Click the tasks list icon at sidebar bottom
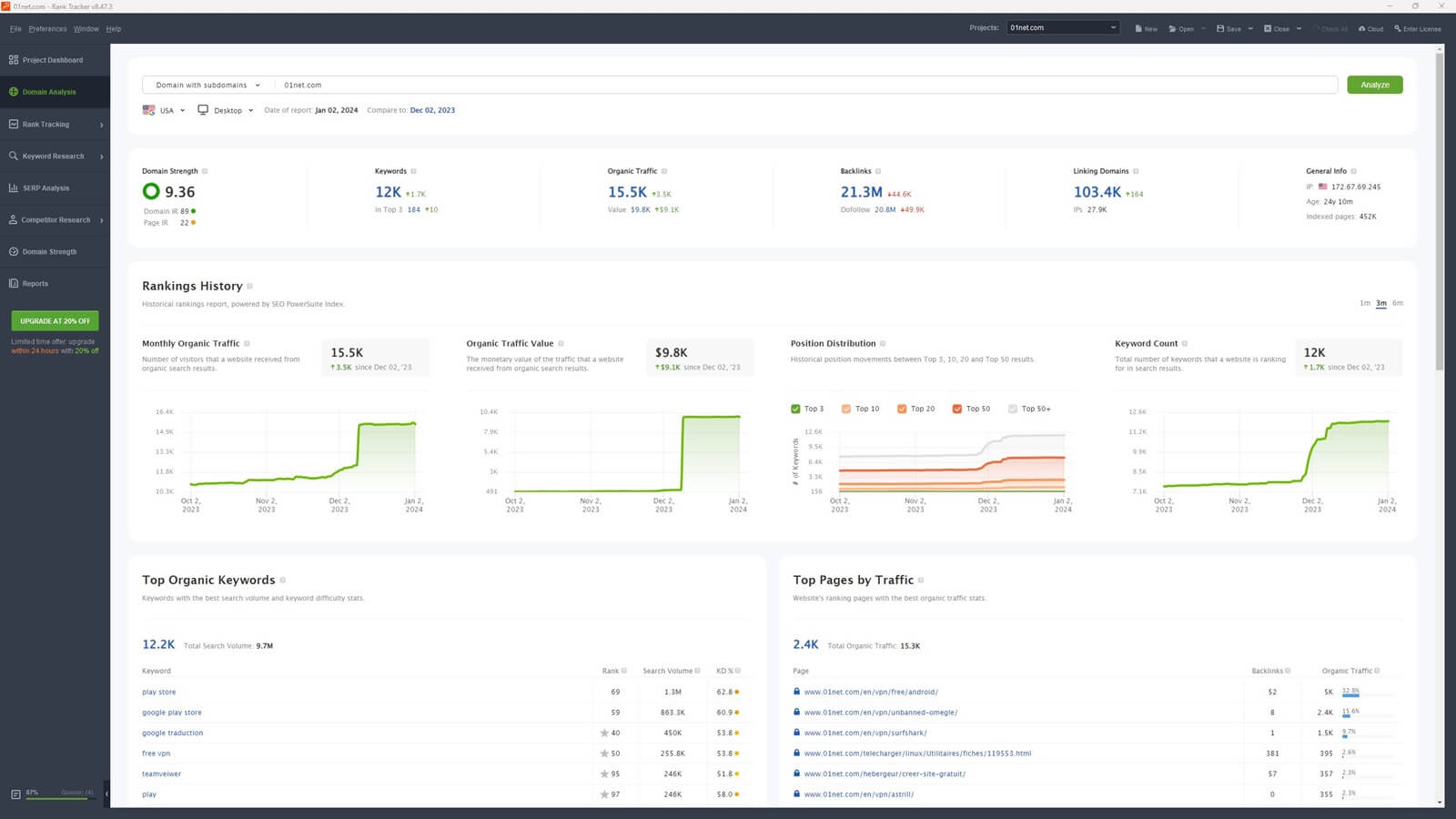This screenshot has width=1456, height=819. click(x=15, y=794)
